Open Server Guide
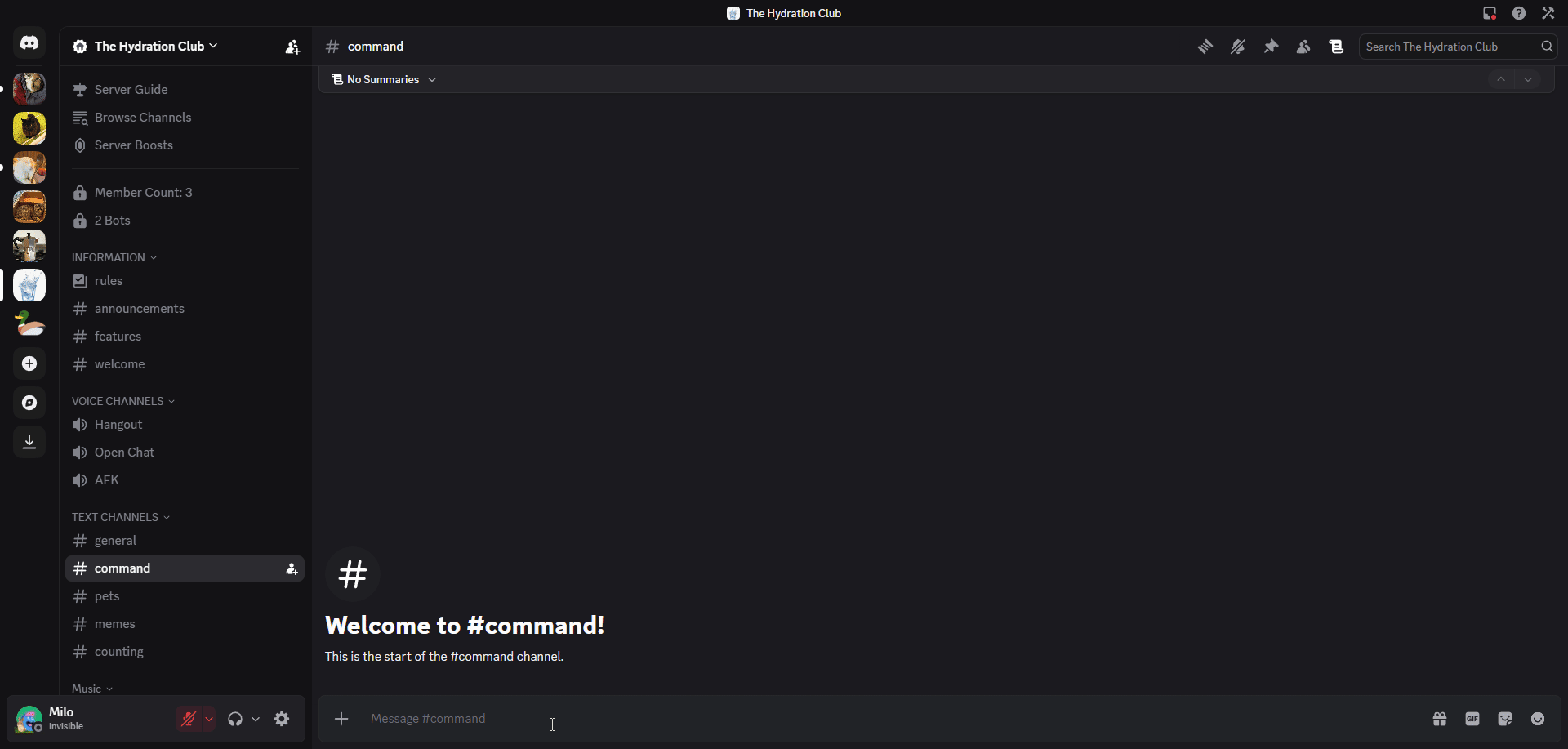 click(x=185, y=90)
